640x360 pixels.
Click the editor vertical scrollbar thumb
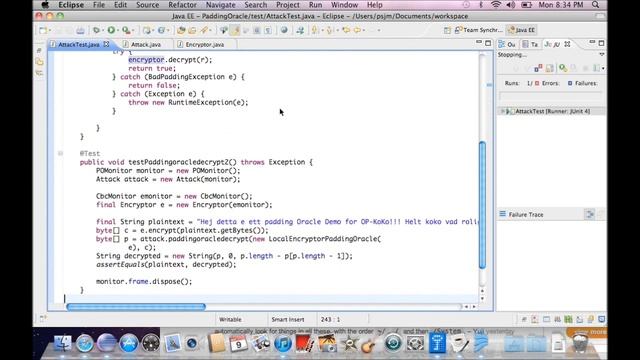(x=482, y=205)
